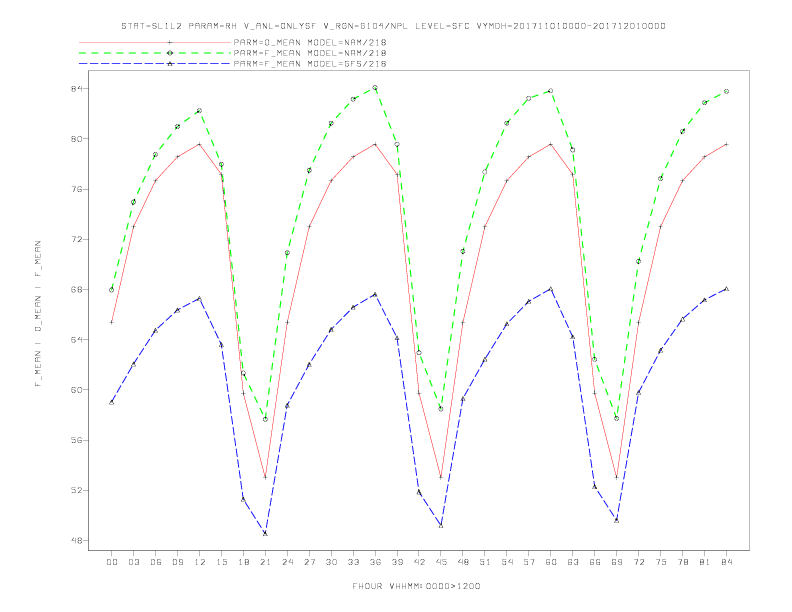
Task: Click the y-axis tick label 72
Action: [x=76, y=239]
